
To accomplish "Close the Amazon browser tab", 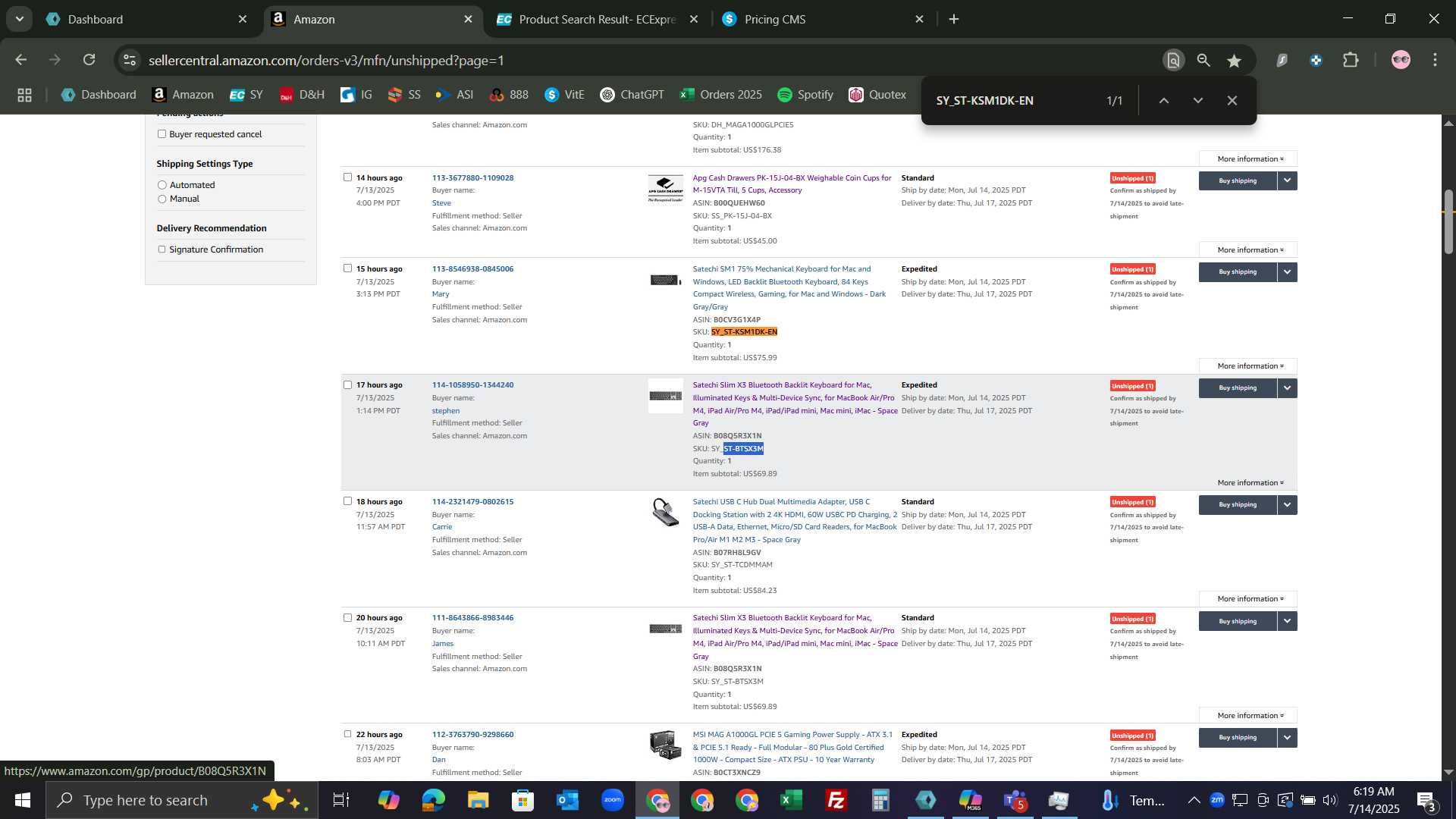I will tap(468, 19).
